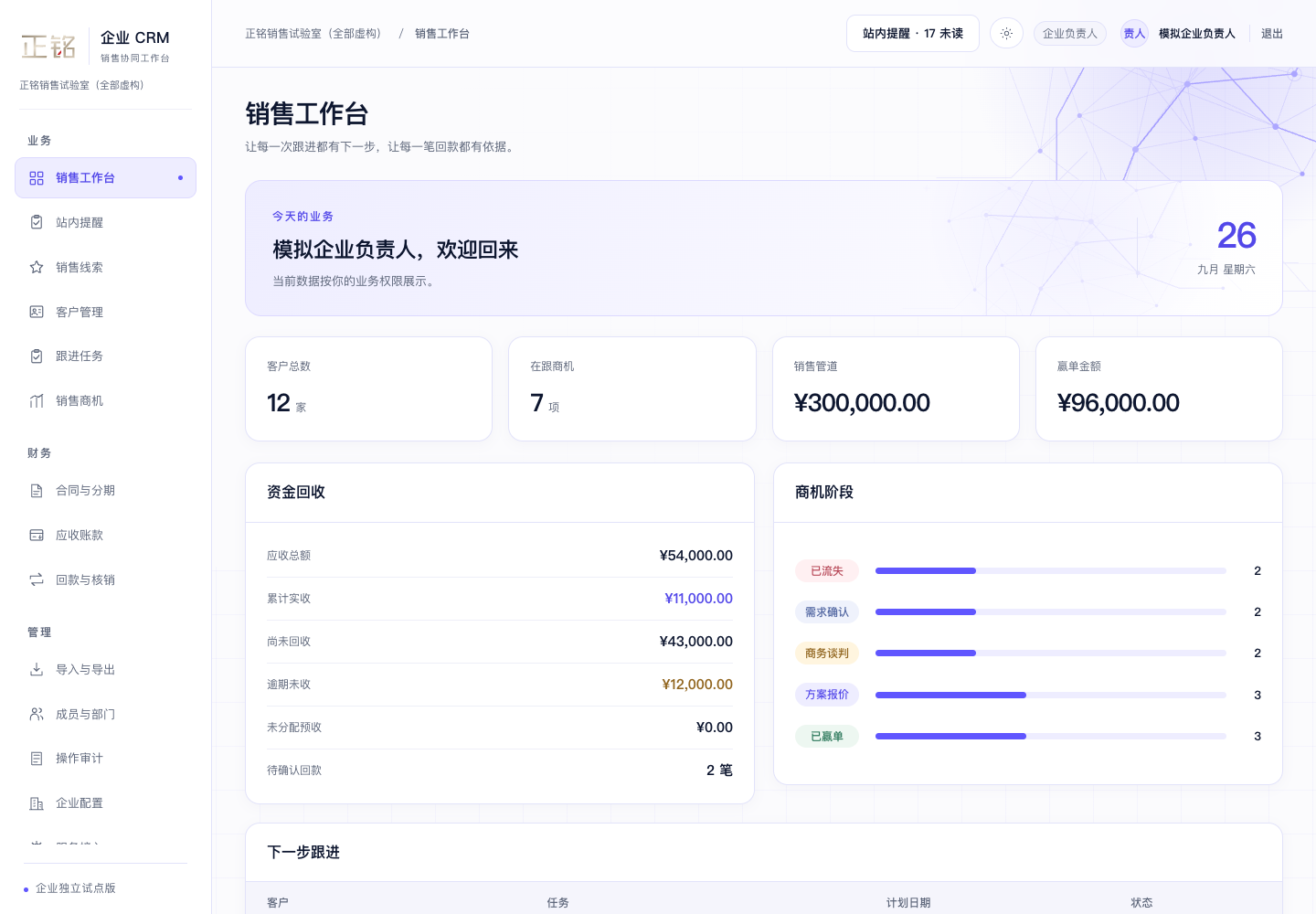Click the 模拟企业负责人 username in header

[1197, 34]
